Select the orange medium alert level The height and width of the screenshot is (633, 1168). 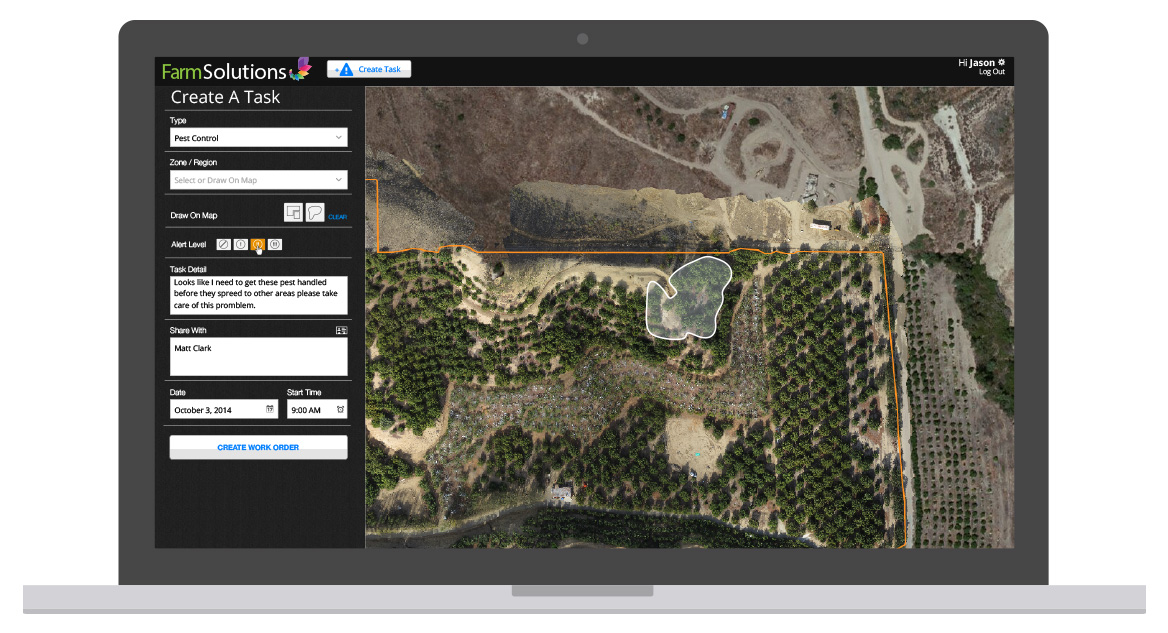(257, 244)
